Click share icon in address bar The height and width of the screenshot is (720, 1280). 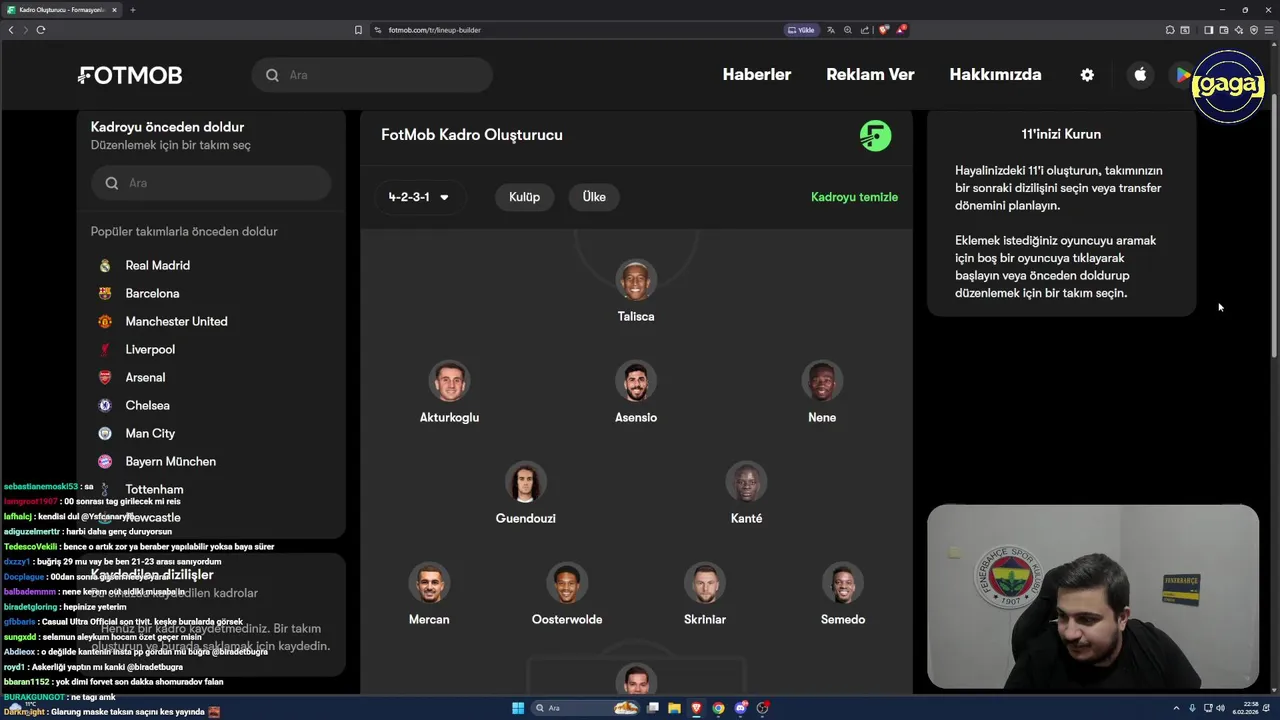[x=865, y=30]
